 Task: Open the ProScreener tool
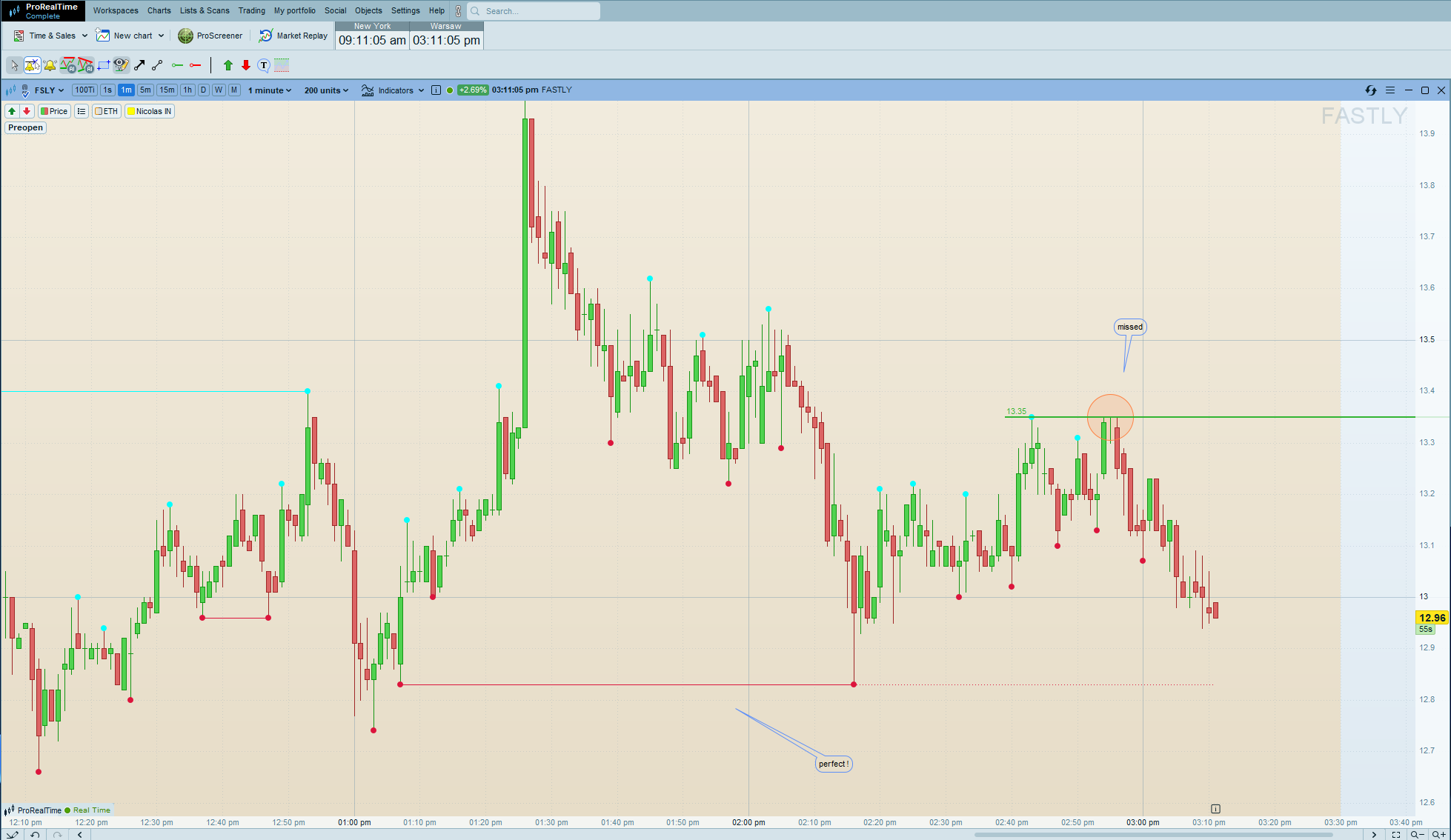[x=210, y=36]
